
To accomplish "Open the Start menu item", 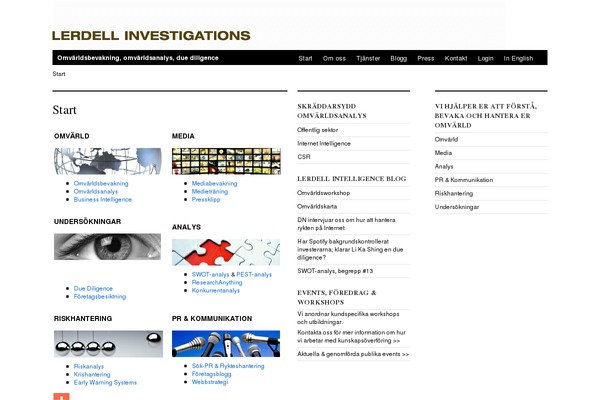I will 305,58.
